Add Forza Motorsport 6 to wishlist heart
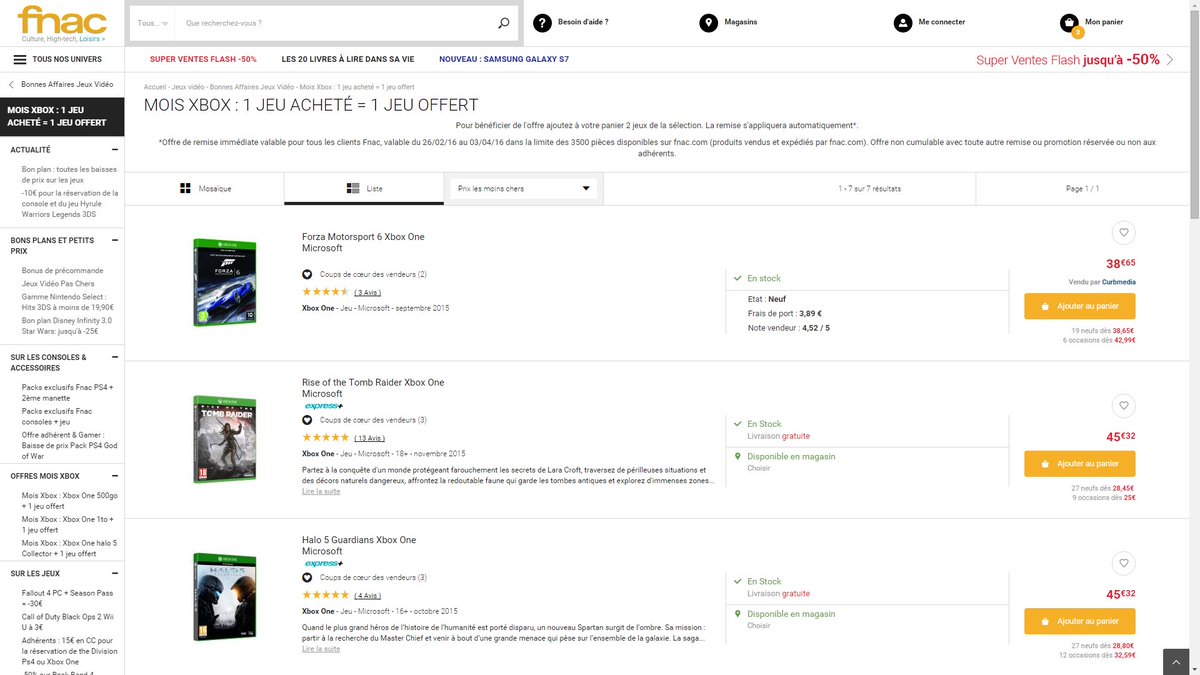The image size is (1200, 675). 1124,232
